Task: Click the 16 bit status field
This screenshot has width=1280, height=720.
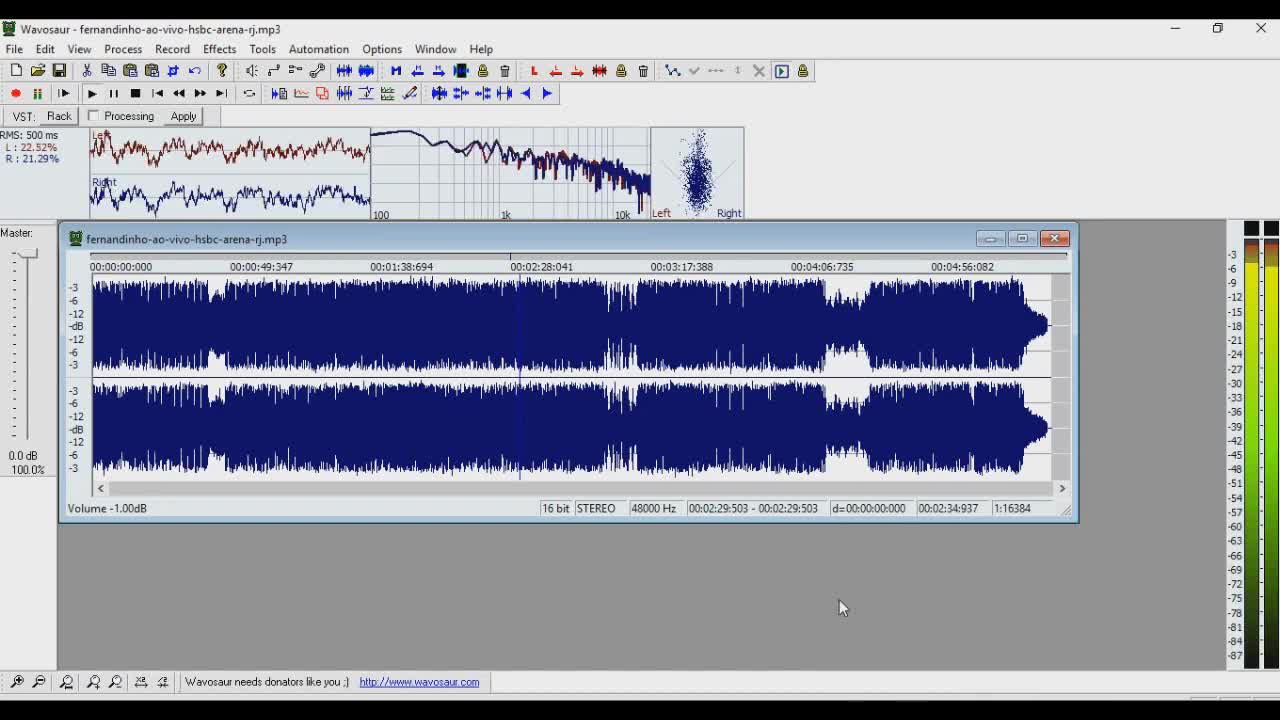Action: pos(555,508)
